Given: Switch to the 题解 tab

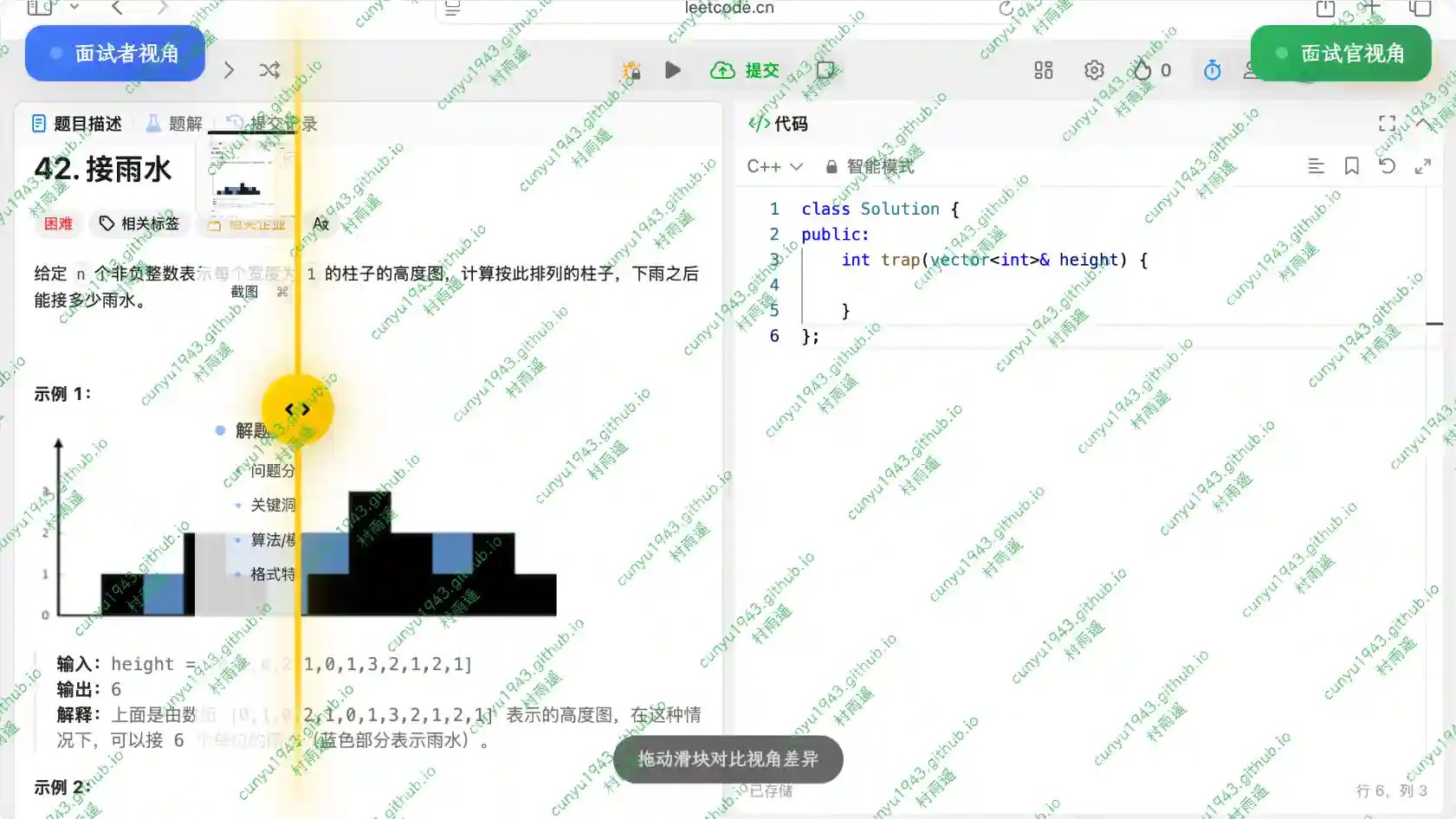Looking at the screenshot, I should pos(174,124).
